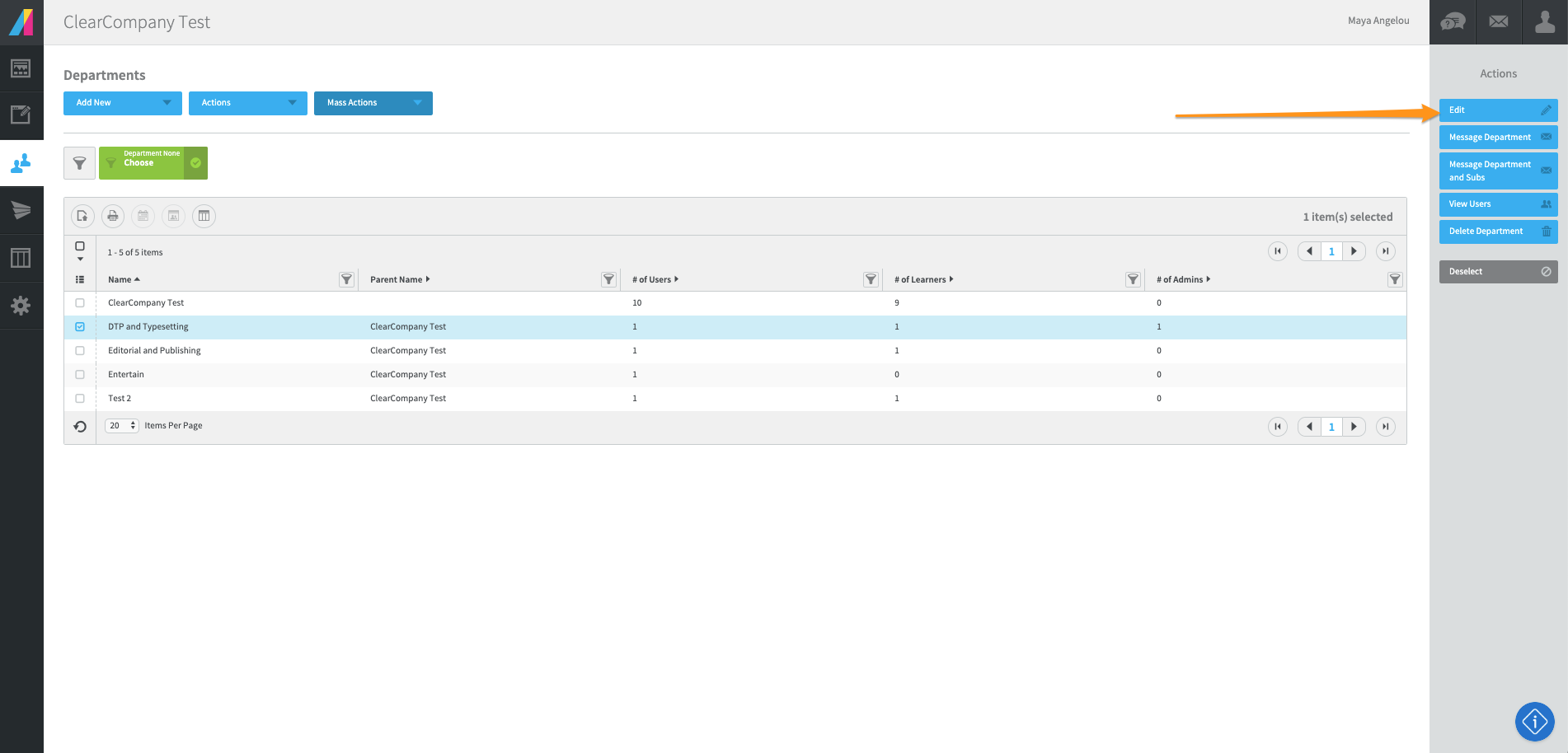Open the messages envelope icon
Viewport: 1568px width, 753px height.
tap(1499, 22)
